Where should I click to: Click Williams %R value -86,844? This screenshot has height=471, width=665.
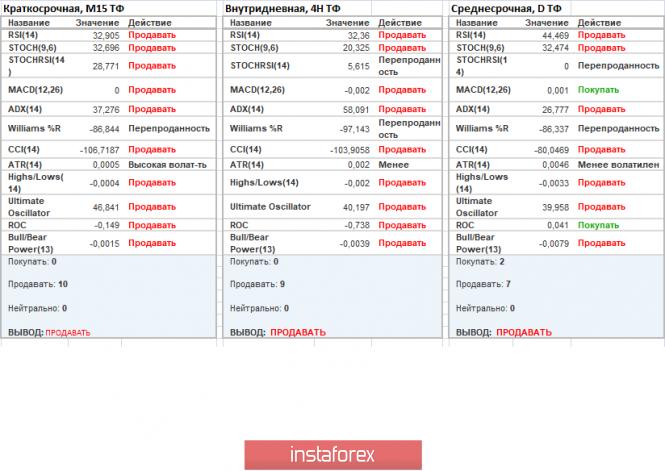pos(104,129)
